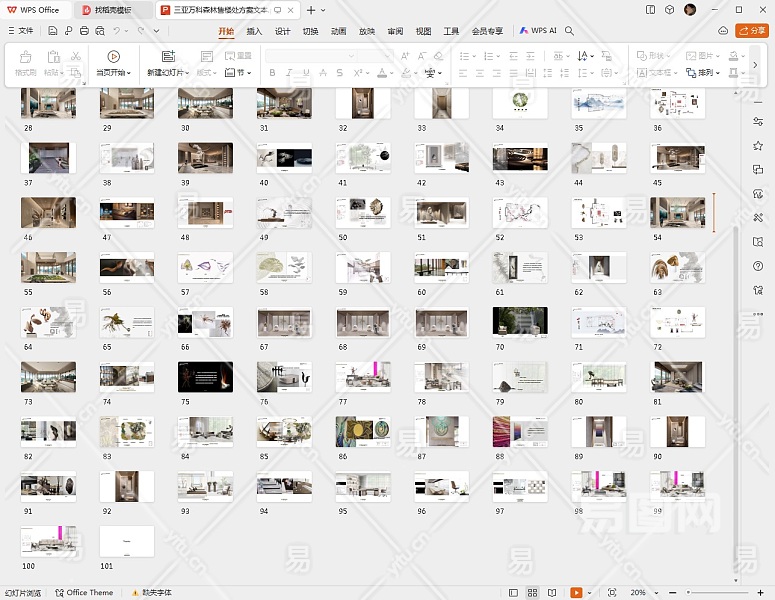Start slideshow from status bar play button

pos(576,593)
